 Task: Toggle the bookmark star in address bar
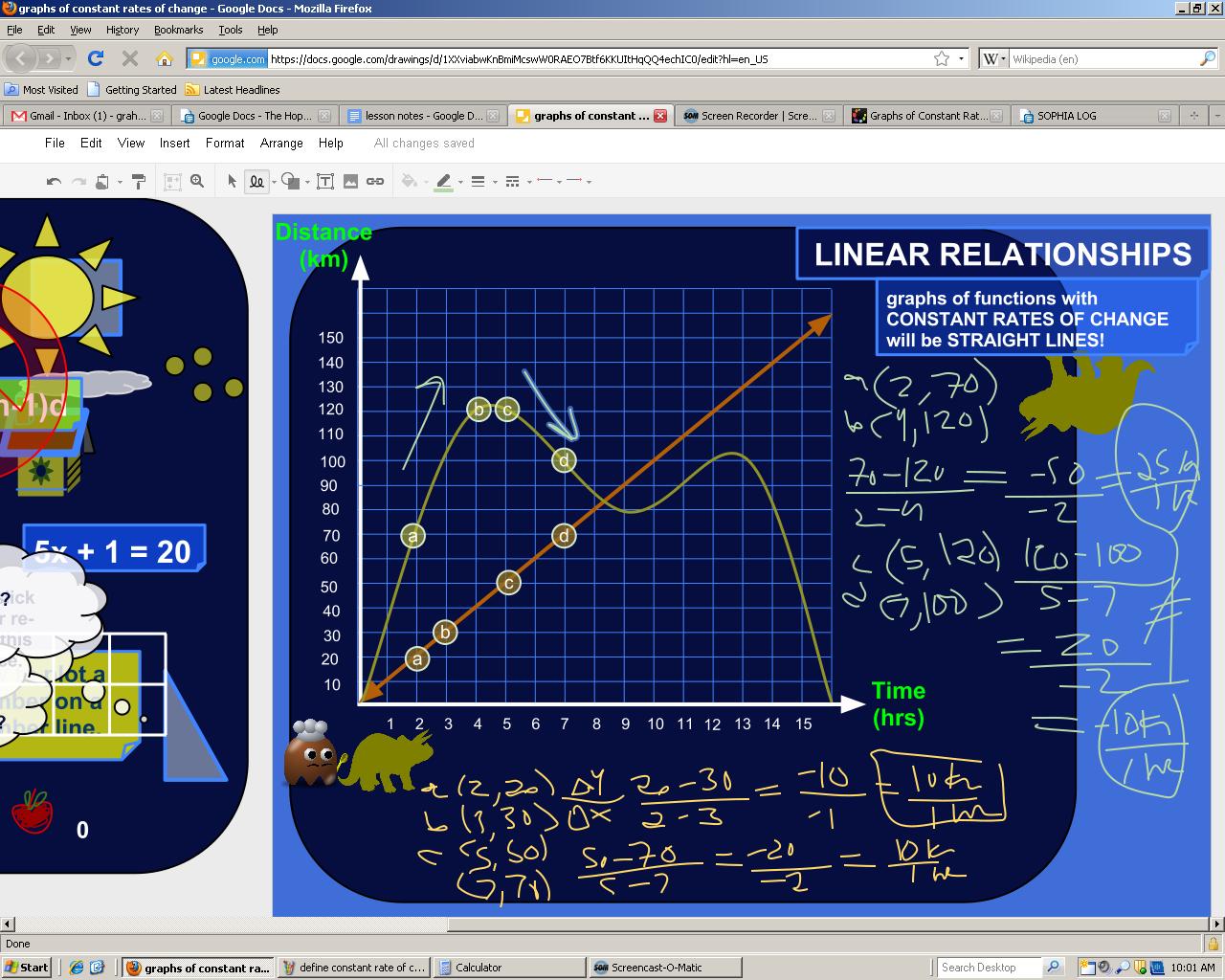[x=942, y=58]
